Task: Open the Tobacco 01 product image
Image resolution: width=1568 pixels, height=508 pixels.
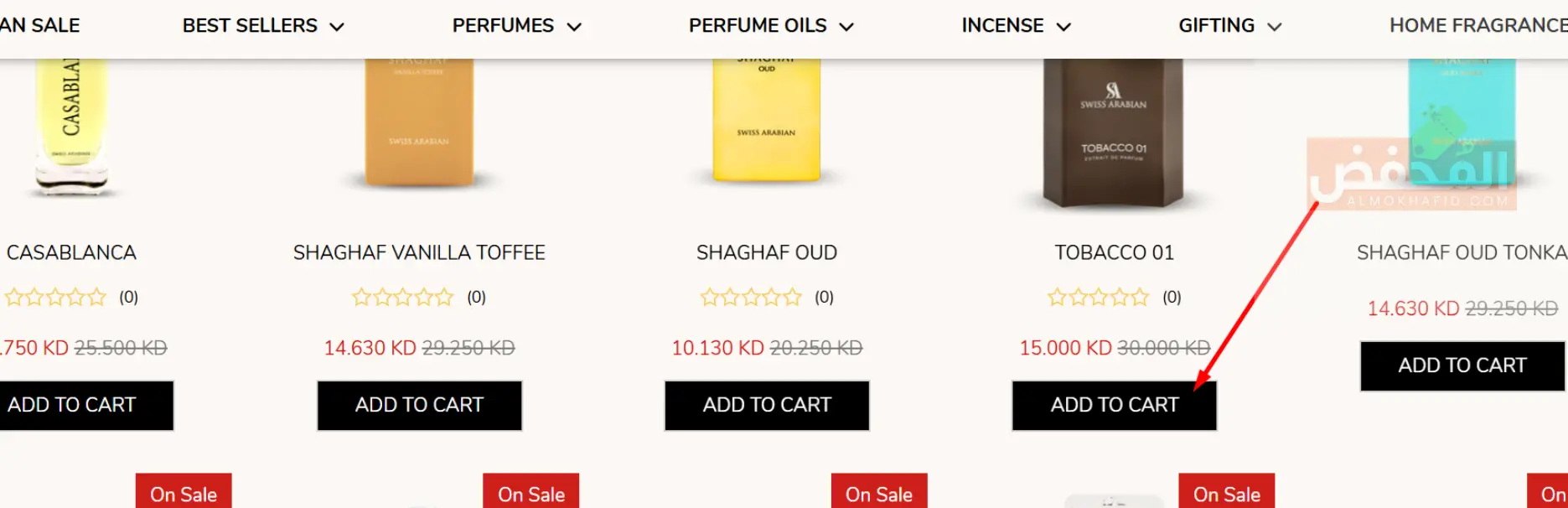Action: coord(1113,134)
